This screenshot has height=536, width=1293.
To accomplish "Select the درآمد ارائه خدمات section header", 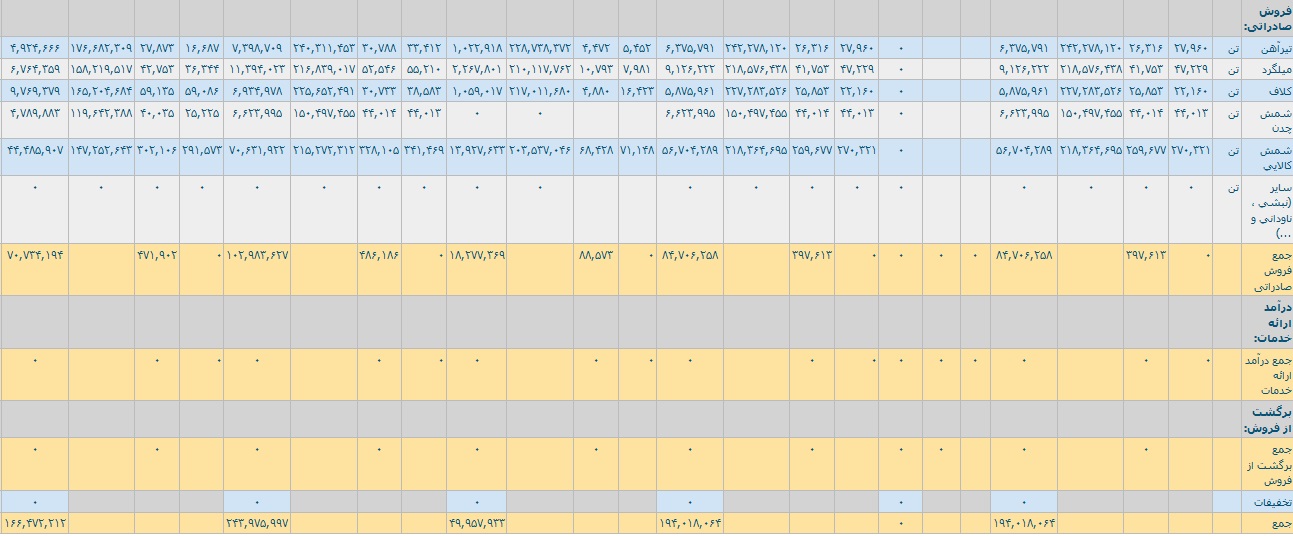I will coord(1267,322).
